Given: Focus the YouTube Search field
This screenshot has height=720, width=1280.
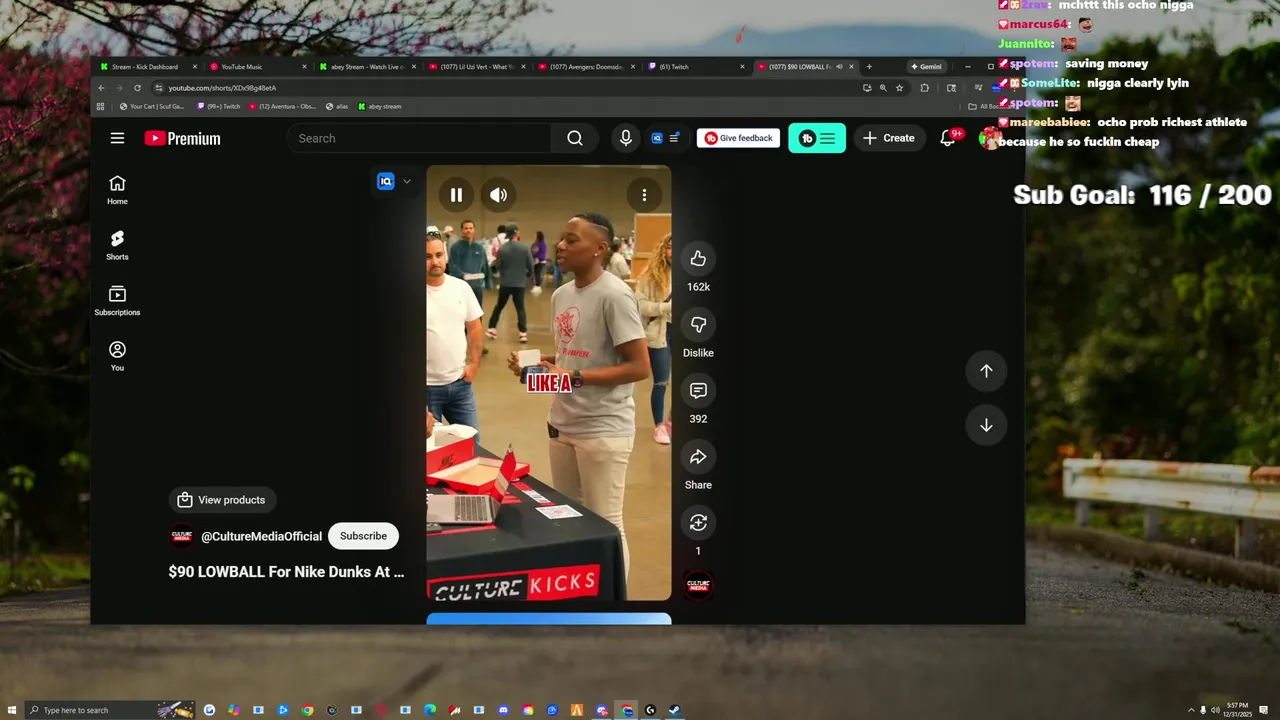Looking at the screenshot, I should point(420,138).
